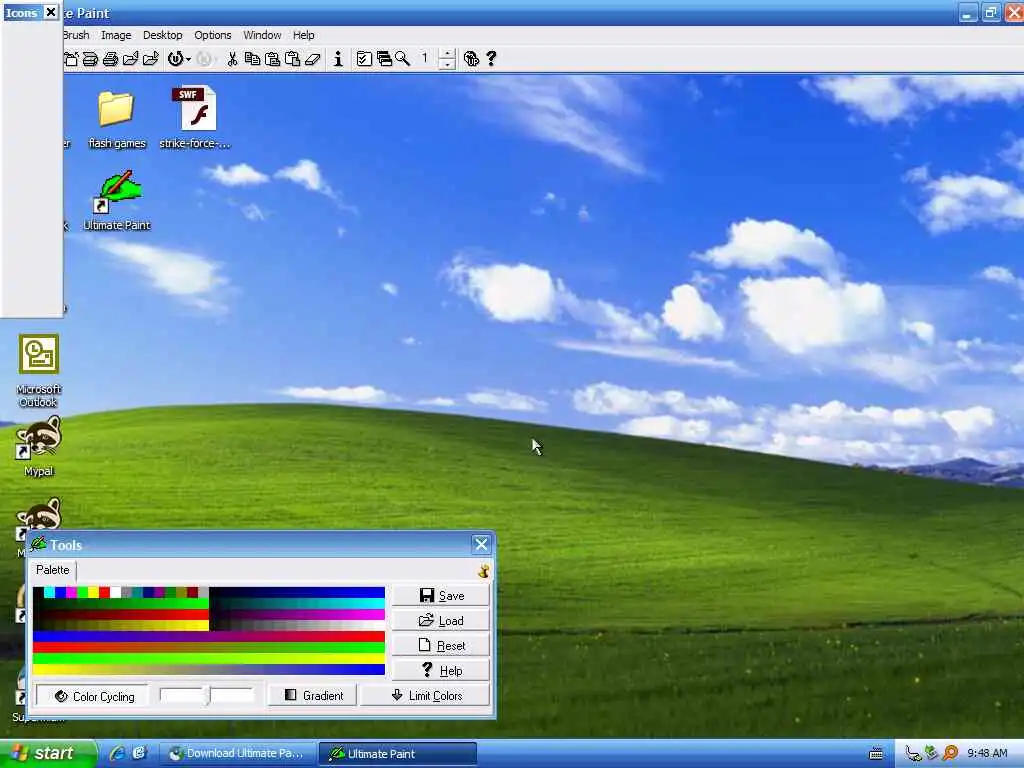This screenshot has height=768, width=1024.
Task: Click the Save file folder toolbar icon
Action: coord(151,59)
